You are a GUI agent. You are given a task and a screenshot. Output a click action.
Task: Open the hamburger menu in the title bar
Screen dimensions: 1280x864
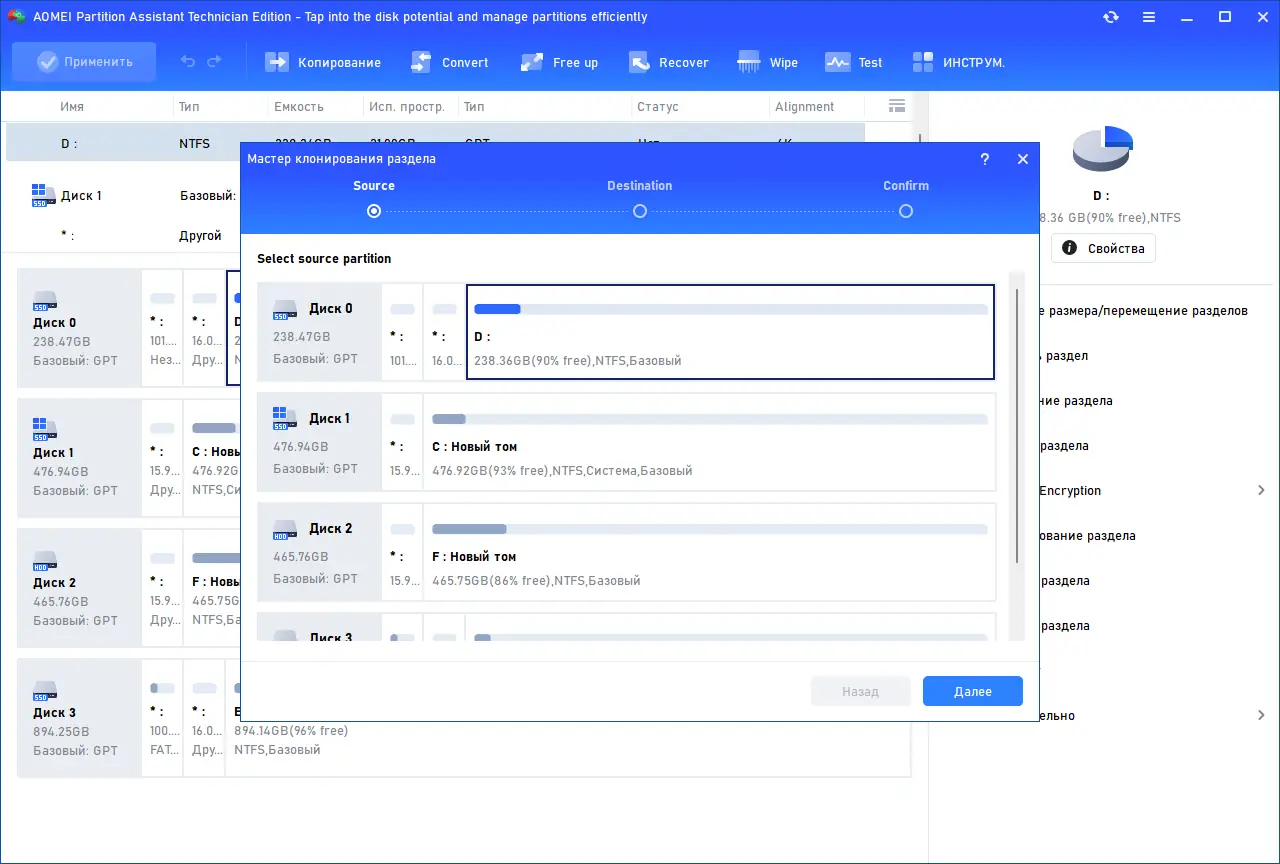click(1148, 17)
